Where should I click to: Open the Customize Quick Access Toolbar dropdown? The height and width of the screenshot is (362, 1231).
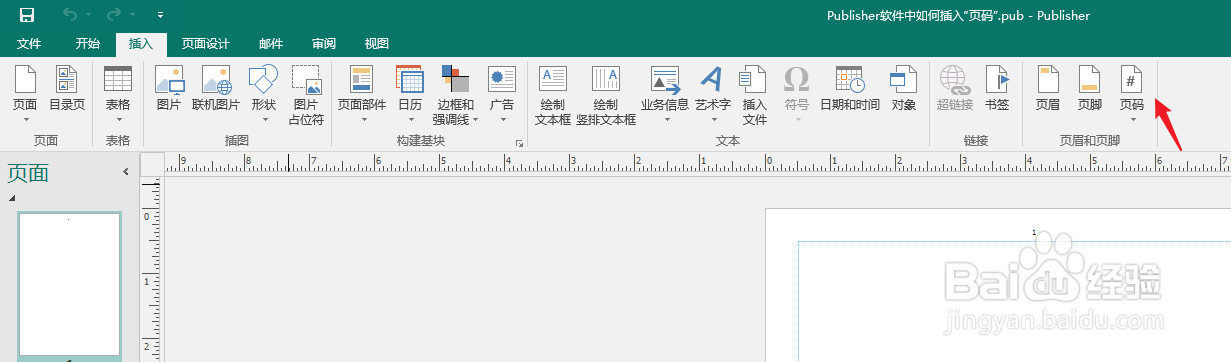161,16
